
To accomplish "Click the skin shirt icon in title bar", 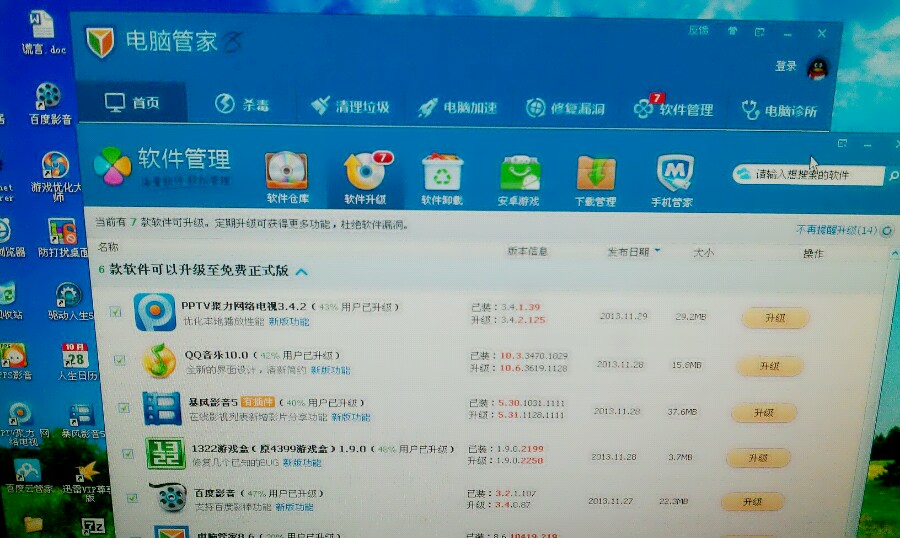I will [x=732, y=31].
